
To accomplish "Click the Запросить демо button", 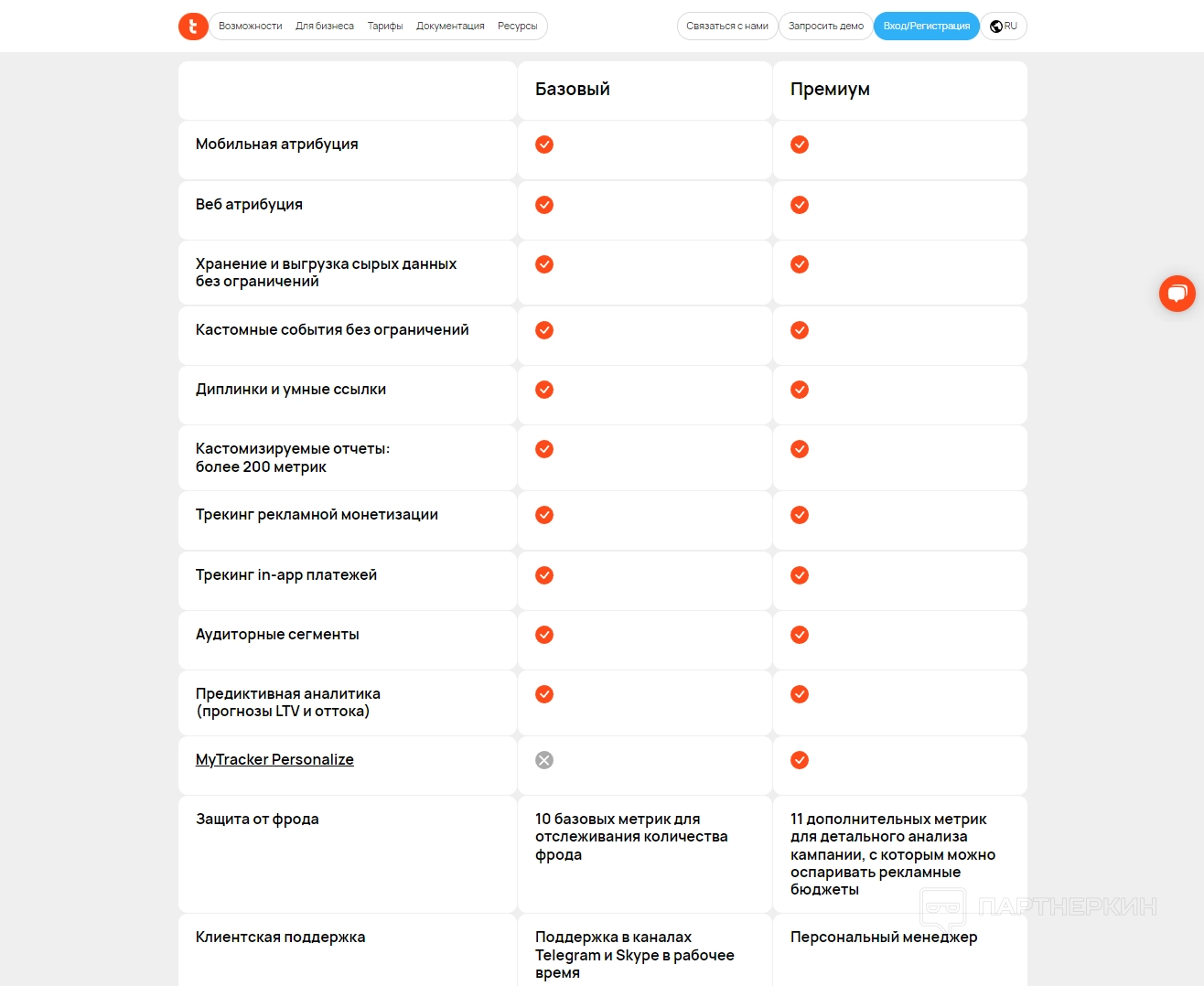I will point(826,26).
